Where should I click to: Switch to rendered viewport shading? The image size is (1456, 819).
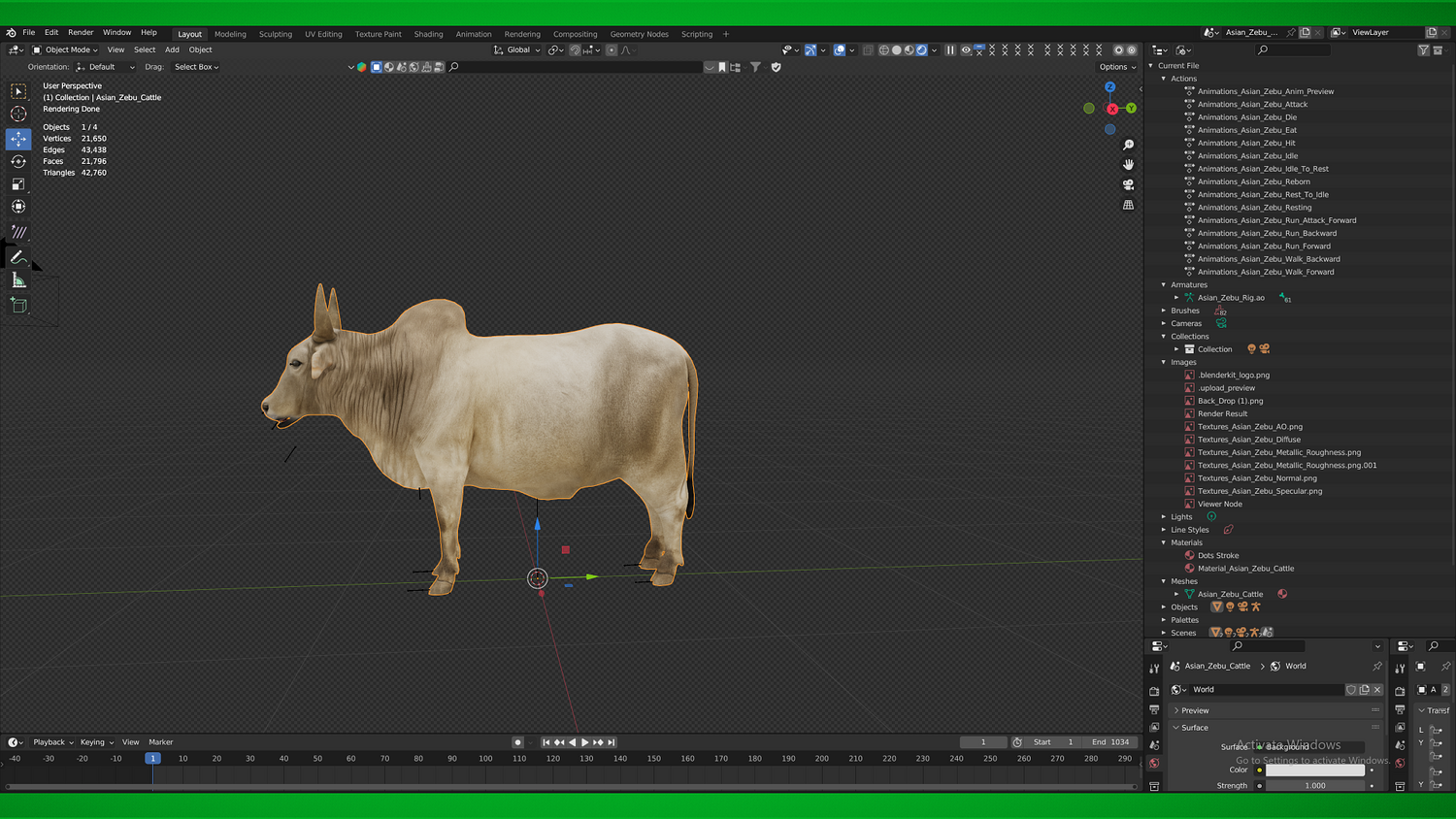pyautogui.click(x=922, y=50)
